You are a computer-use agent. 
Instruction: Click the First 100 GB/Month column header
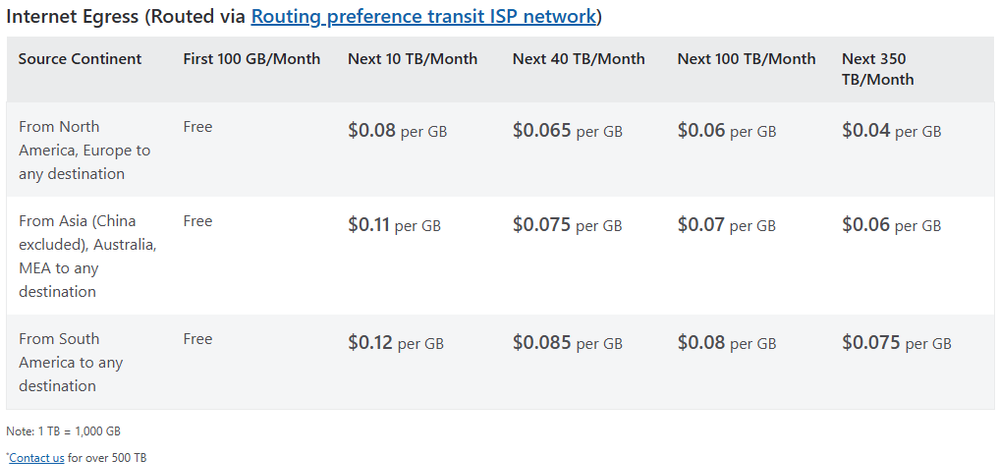252,59
